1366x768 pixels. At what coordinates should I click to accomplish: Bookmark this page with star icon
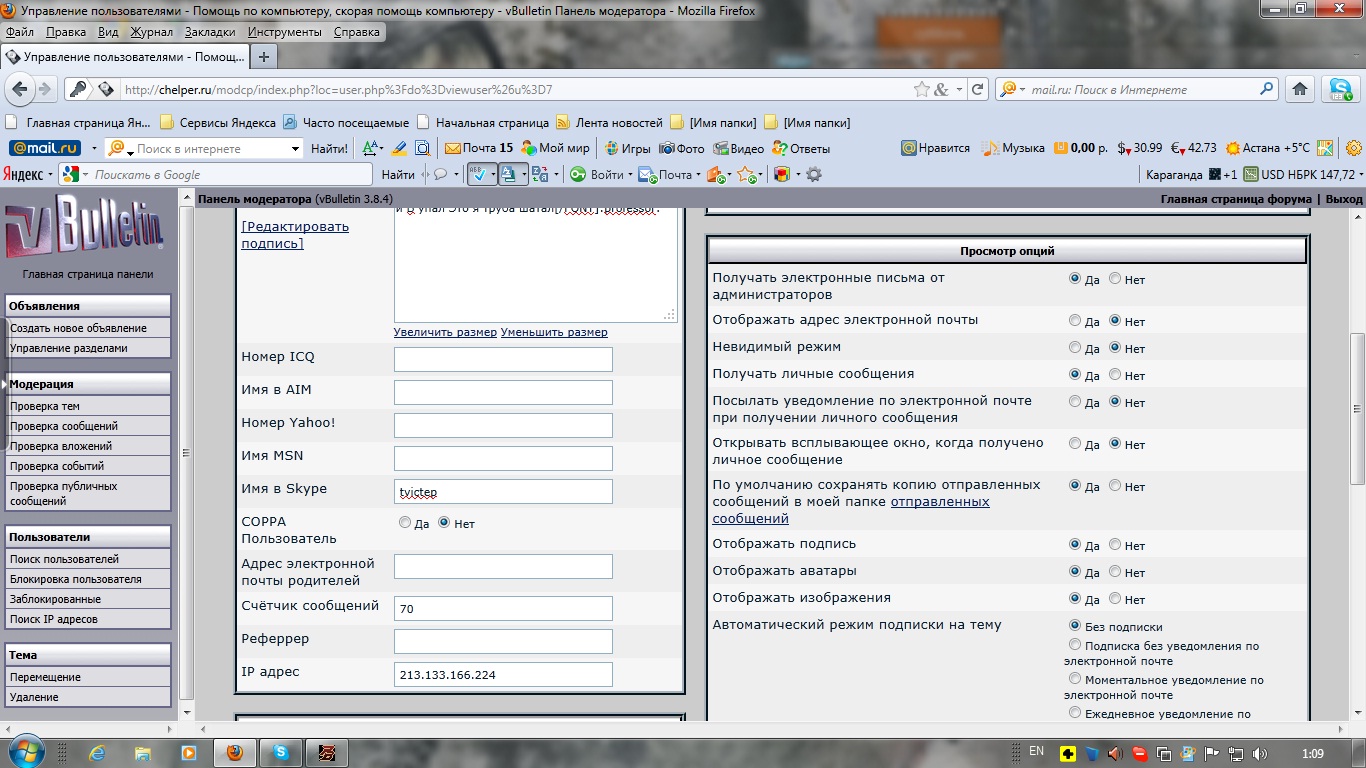coord(921,89)
